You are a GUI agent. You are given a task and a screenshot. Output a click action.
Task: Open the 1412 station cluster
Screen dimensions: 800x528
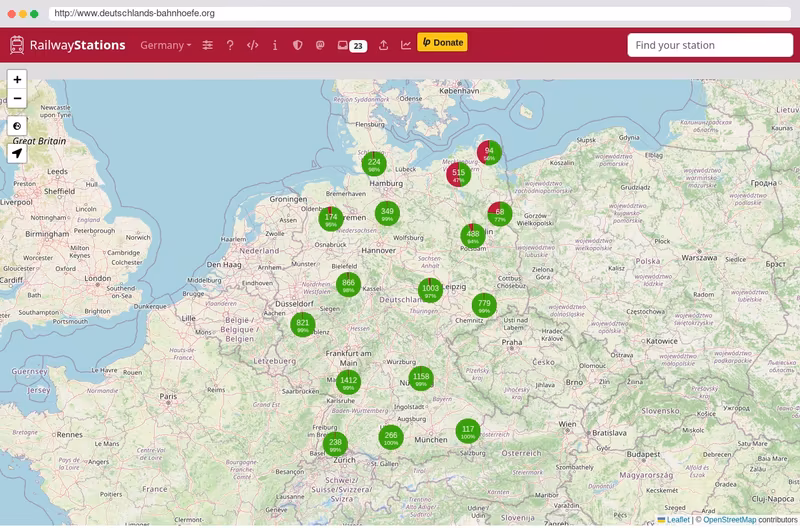[348, 382]
